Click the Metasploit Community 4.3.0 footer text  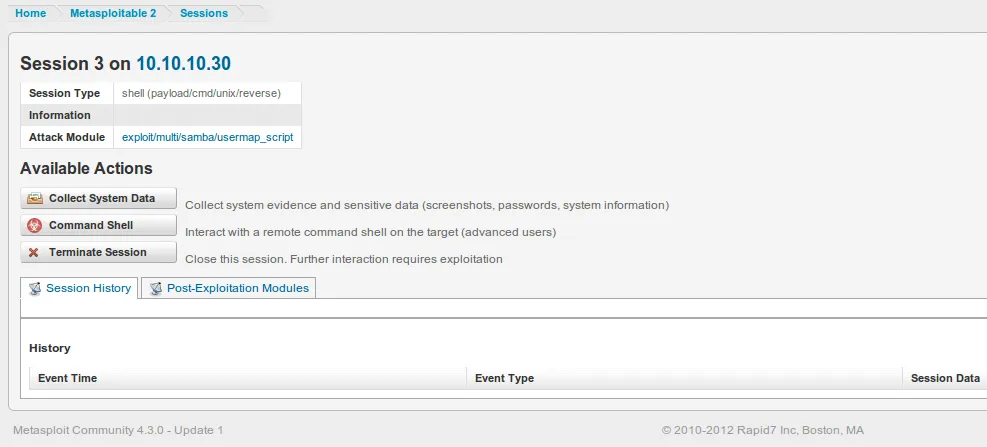point(118,429)
